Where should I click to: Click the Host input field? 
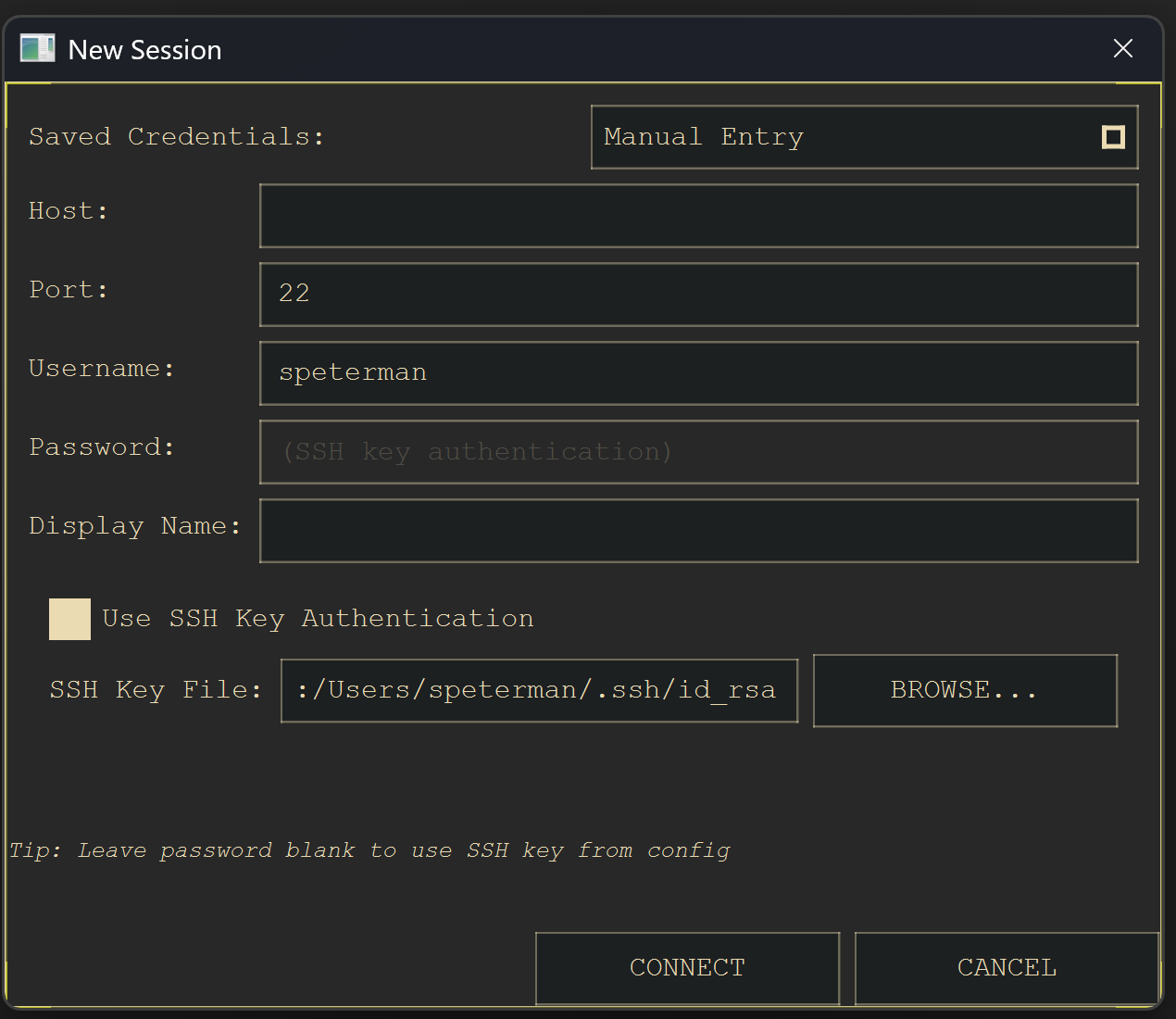pyautogui.click(x=698, y=215)
